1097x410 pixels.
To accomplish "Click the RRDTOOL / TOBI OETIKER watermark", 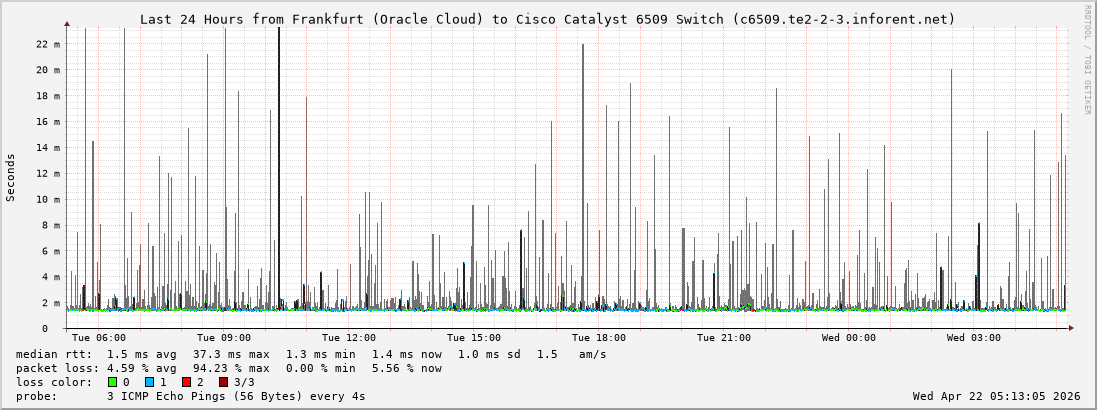I will click(1087, 60).
